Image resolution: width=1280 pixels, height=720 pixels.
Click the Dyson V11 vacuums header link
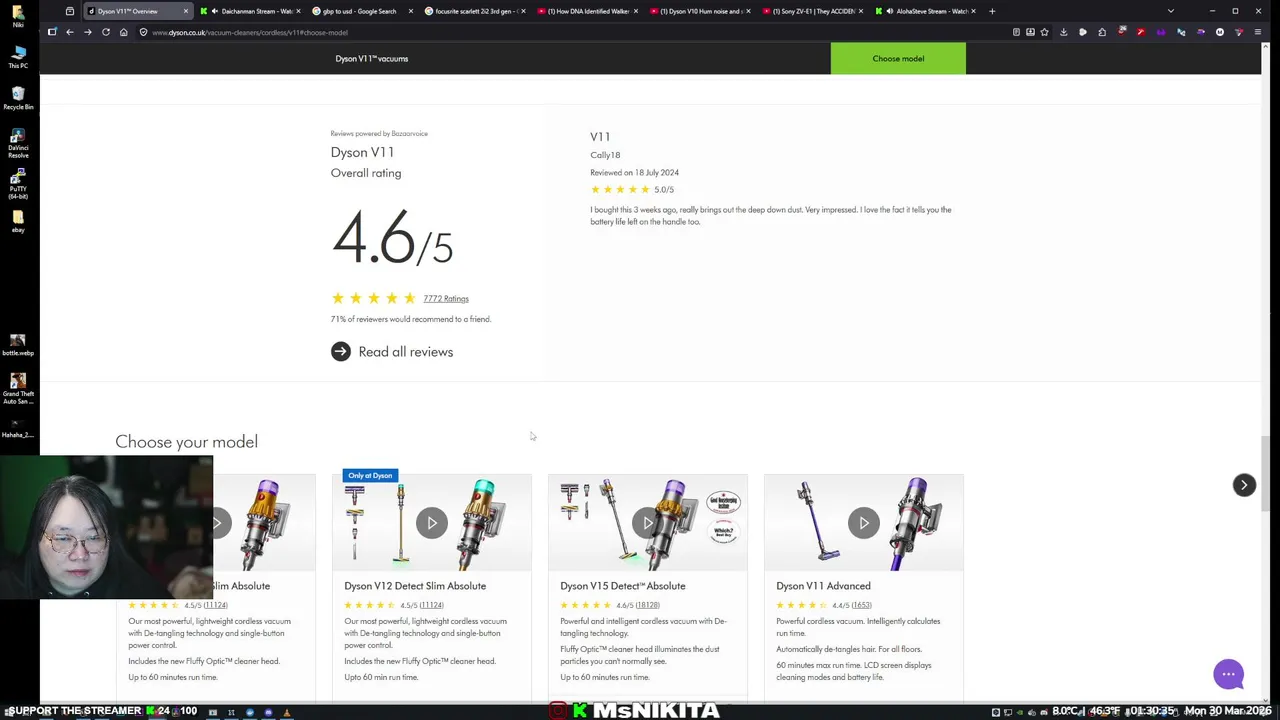(371, 58)
